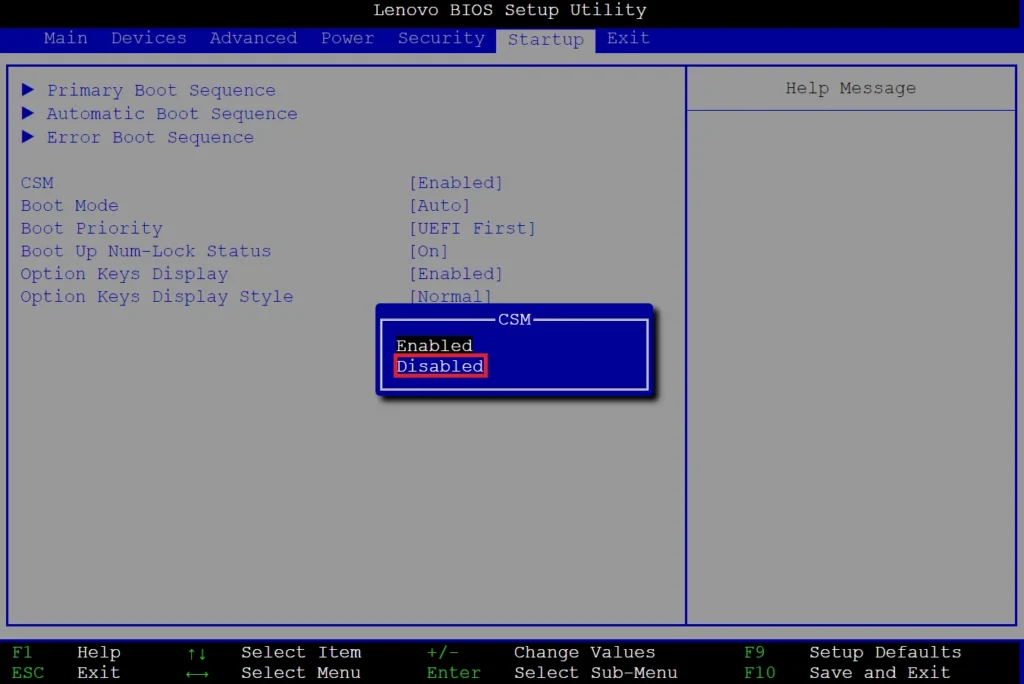Click the F1 Help key hint

66,653
